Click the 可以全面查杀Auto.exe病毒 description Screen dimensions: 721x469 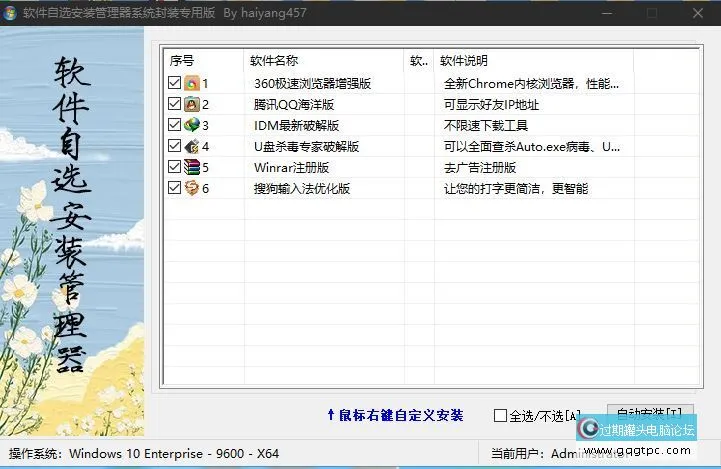(532, 147)
